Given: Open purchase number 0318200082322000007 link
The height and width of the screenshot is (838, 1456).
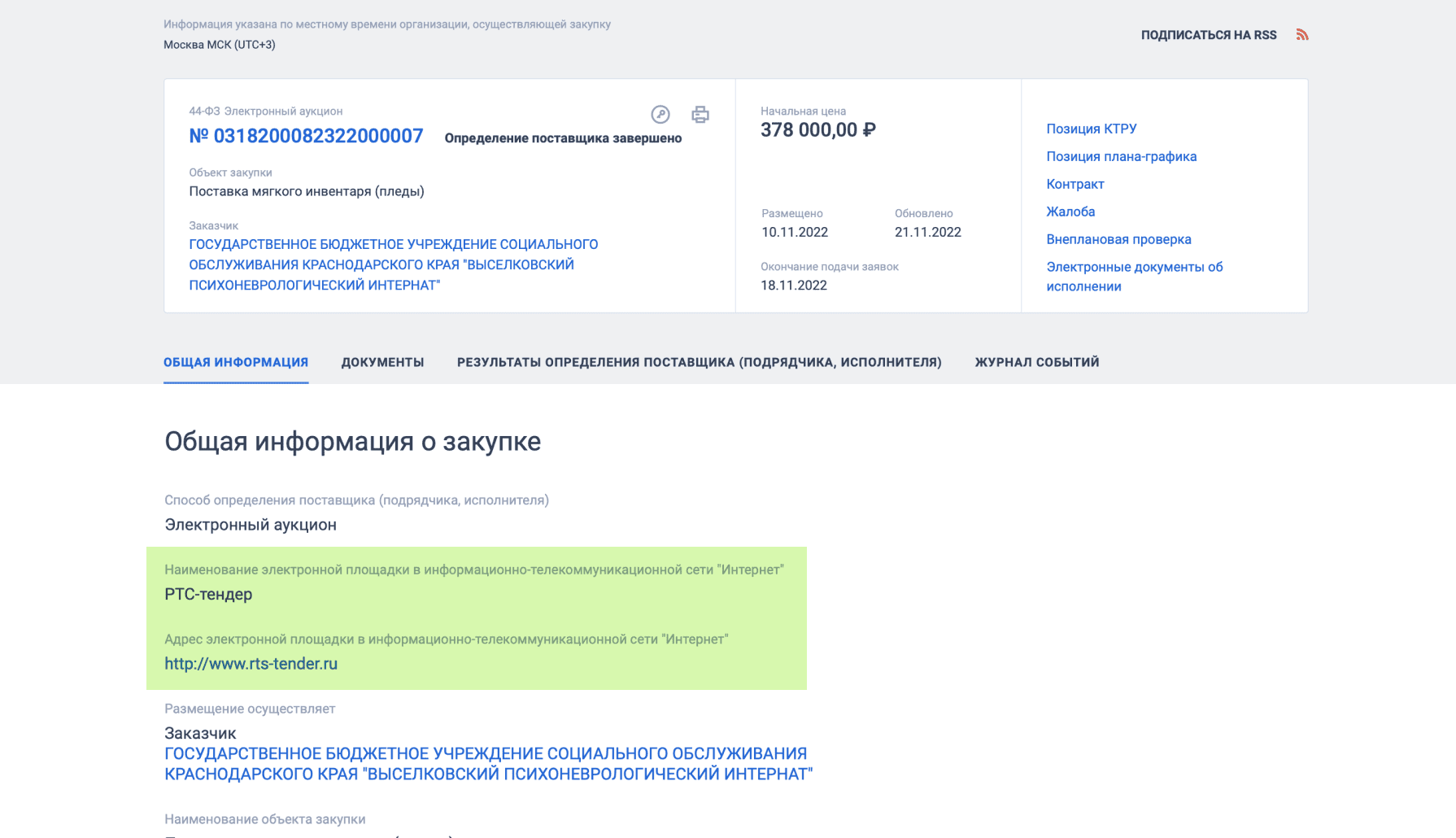Looking at the screenshot, I should click(x=306, y=136).
